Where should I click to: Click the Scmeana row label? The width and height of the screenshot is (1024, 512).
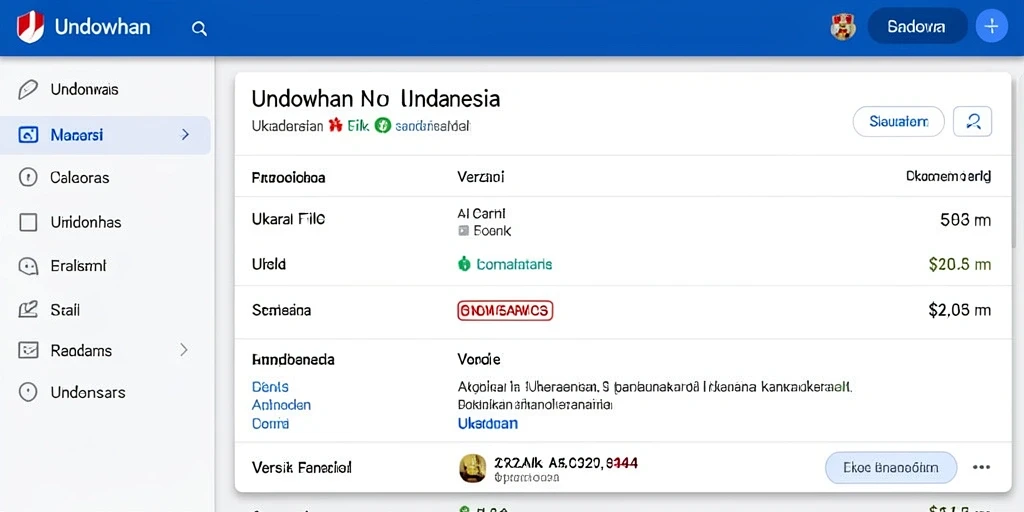click(x=281, y=311)
